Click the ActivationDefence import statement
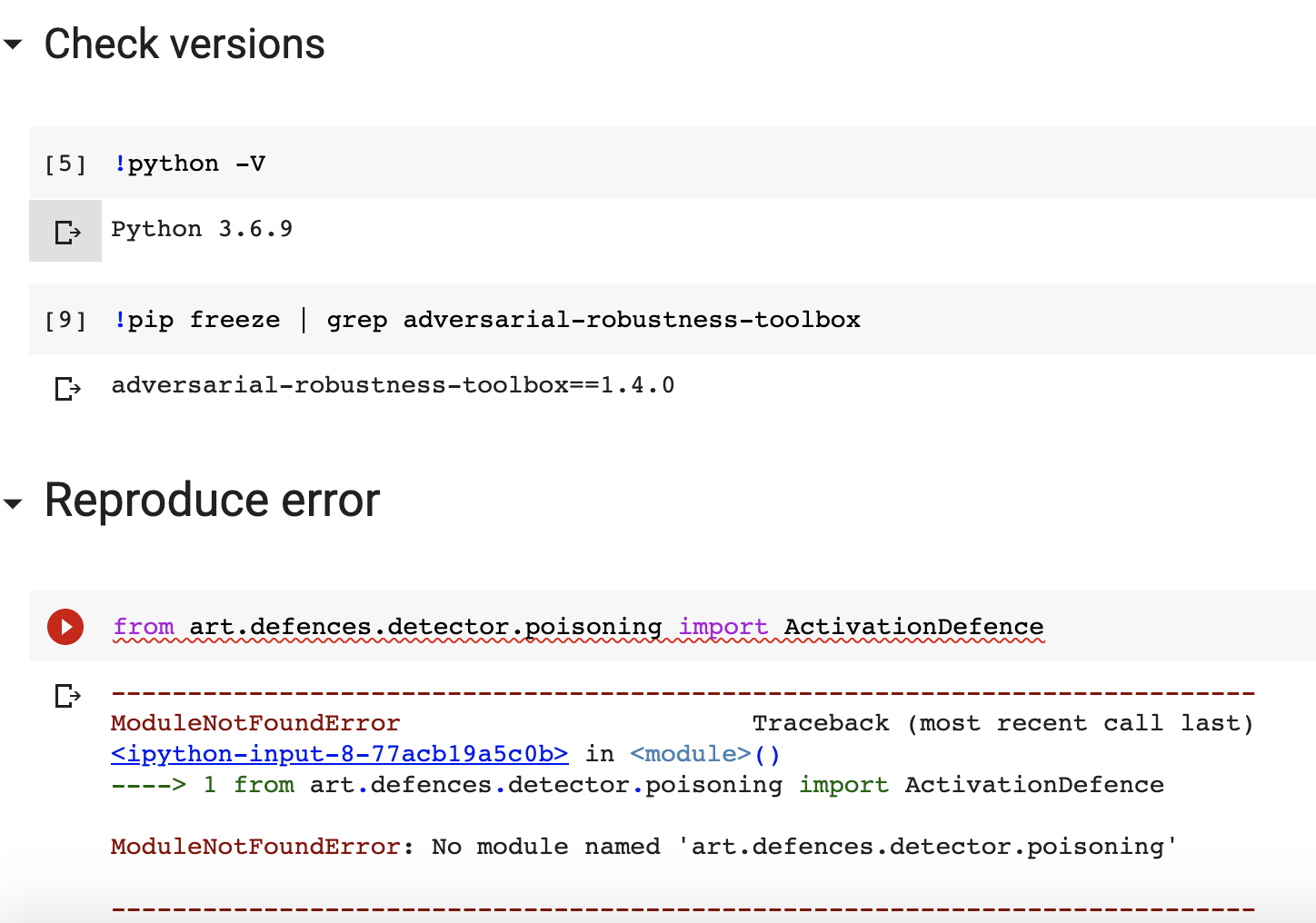 (579, 626)
